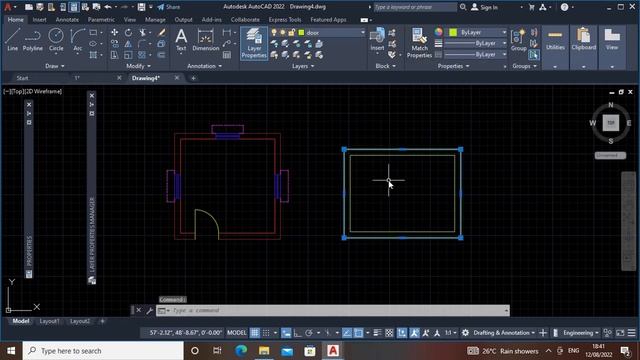Open Drafting & Annotation workspace dropdown
This screenshot has height=360, width=640.
click(504, 333)
